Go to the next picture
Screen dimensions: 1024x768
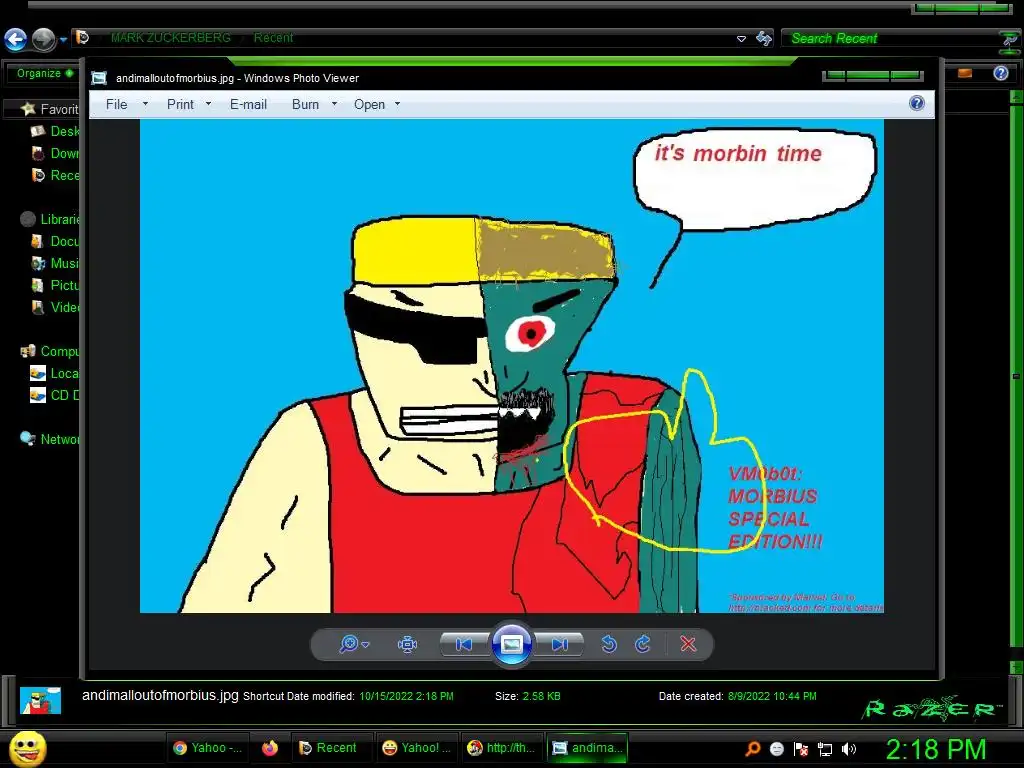click(x=560, y=645)
